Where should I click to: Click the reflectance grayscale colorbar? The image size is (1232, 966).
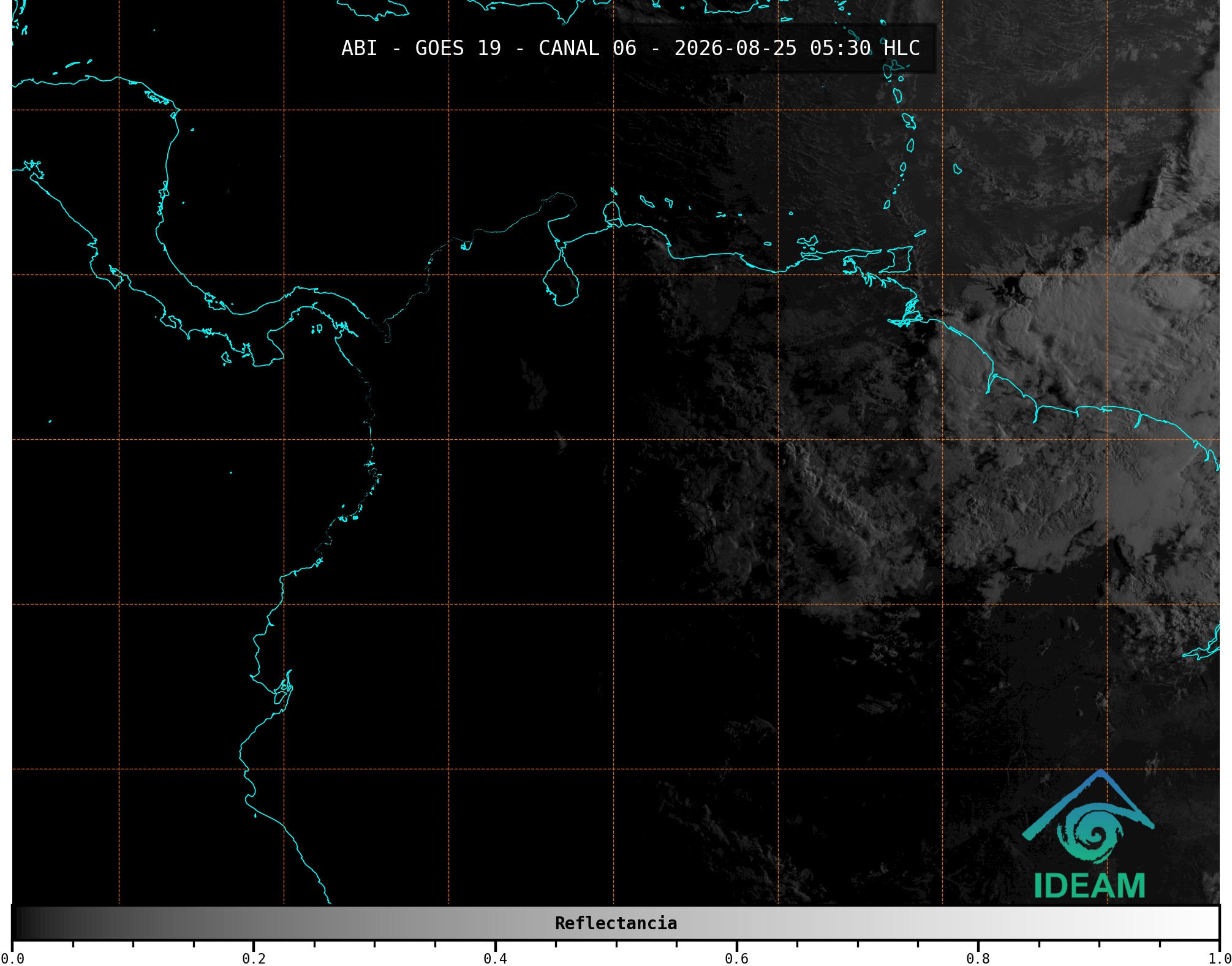pos(616,923)
